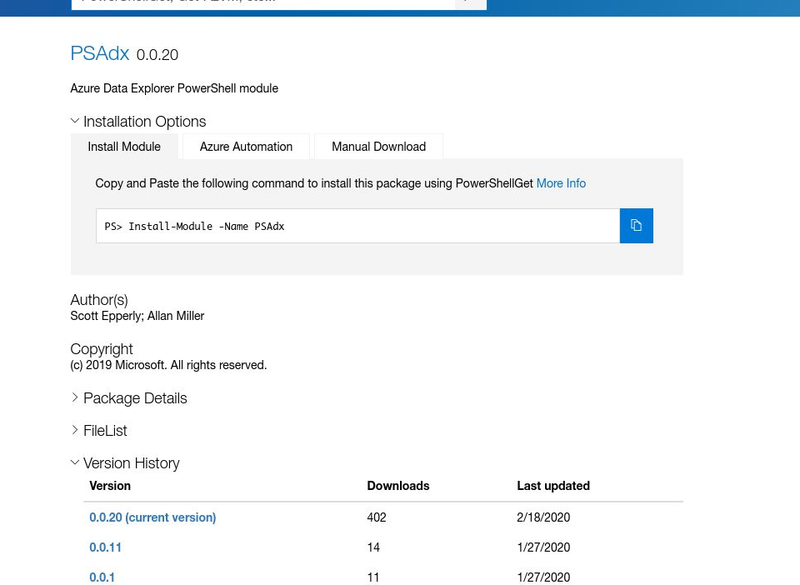The width and height of the screenshot is (800, 585).
Task: Click the 14 downloads cell for 0.0.11
Action: (x=373, y=547)
